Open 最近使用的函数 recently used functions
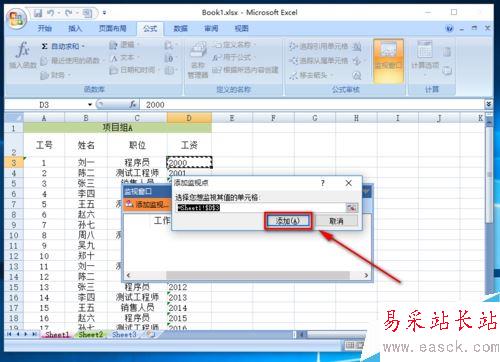The image size is (500, 362). (x=72, y=60)
